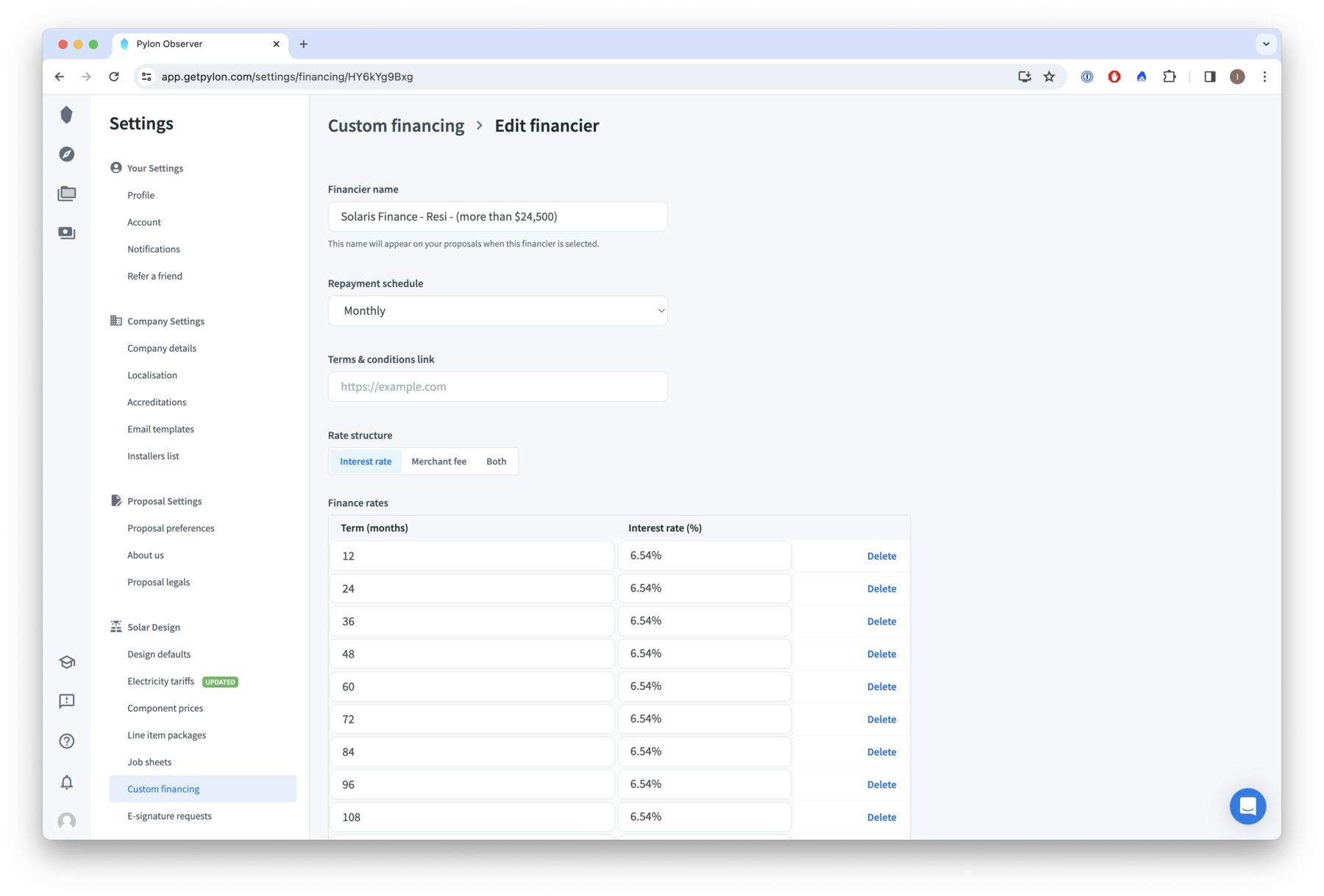
Task: Open Chrome's three-dot menu
Action: tap(1264, 77)
